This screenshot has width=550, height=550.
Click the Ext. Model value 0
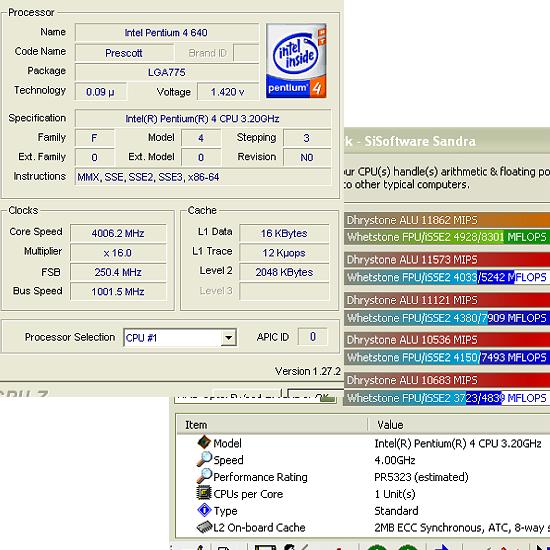click(x=201, y=157)
